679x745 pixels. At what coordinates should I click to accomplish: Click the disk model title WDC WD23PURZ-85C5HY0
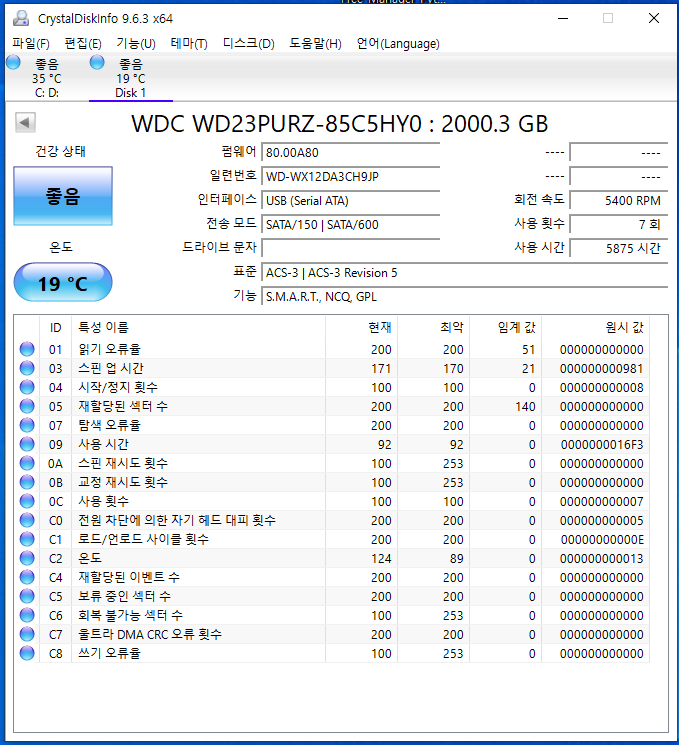[x=340, y=124]
